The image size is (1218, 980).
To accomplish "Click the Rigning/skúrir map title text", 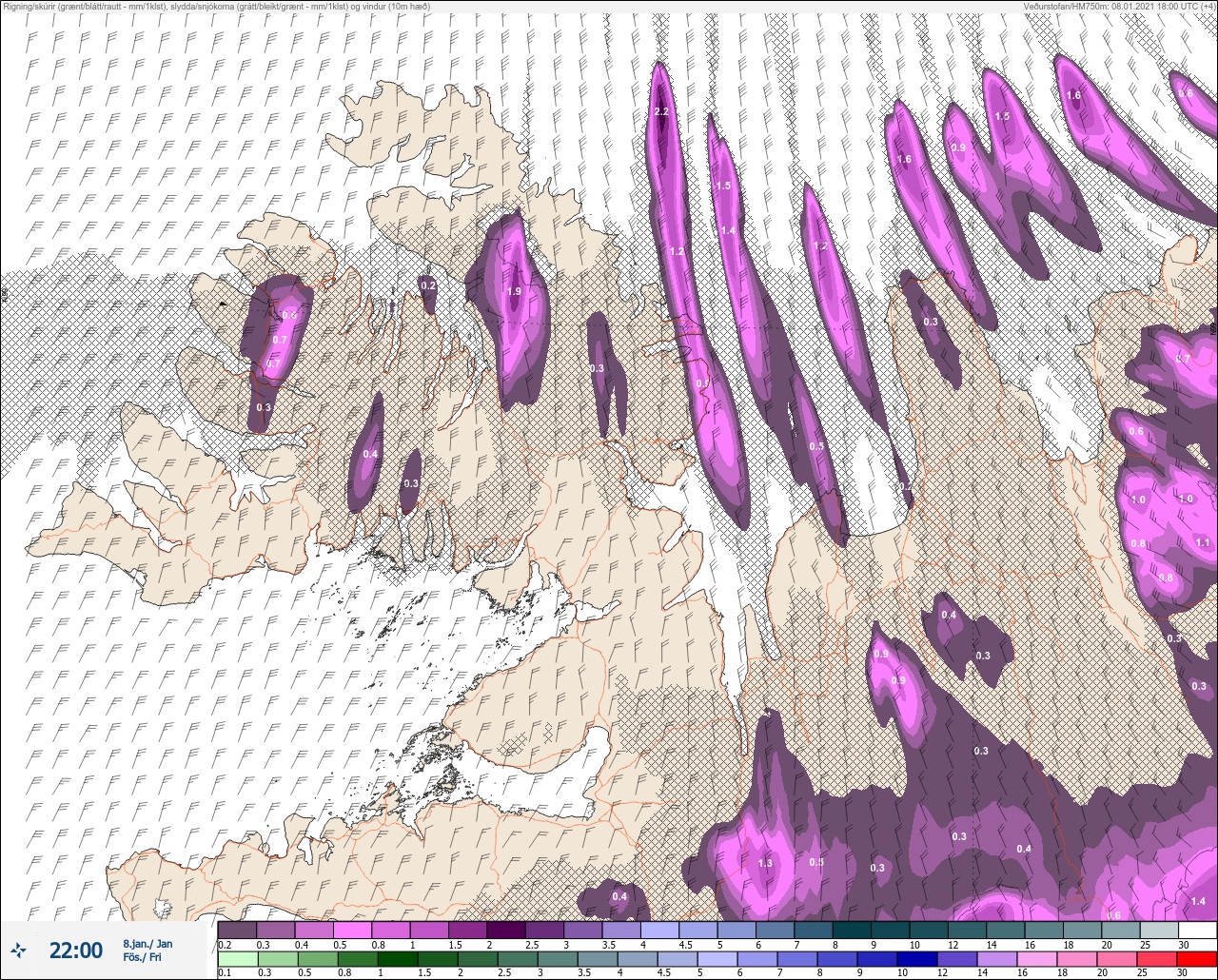I will pyautogui.click(x=215, y=7).
